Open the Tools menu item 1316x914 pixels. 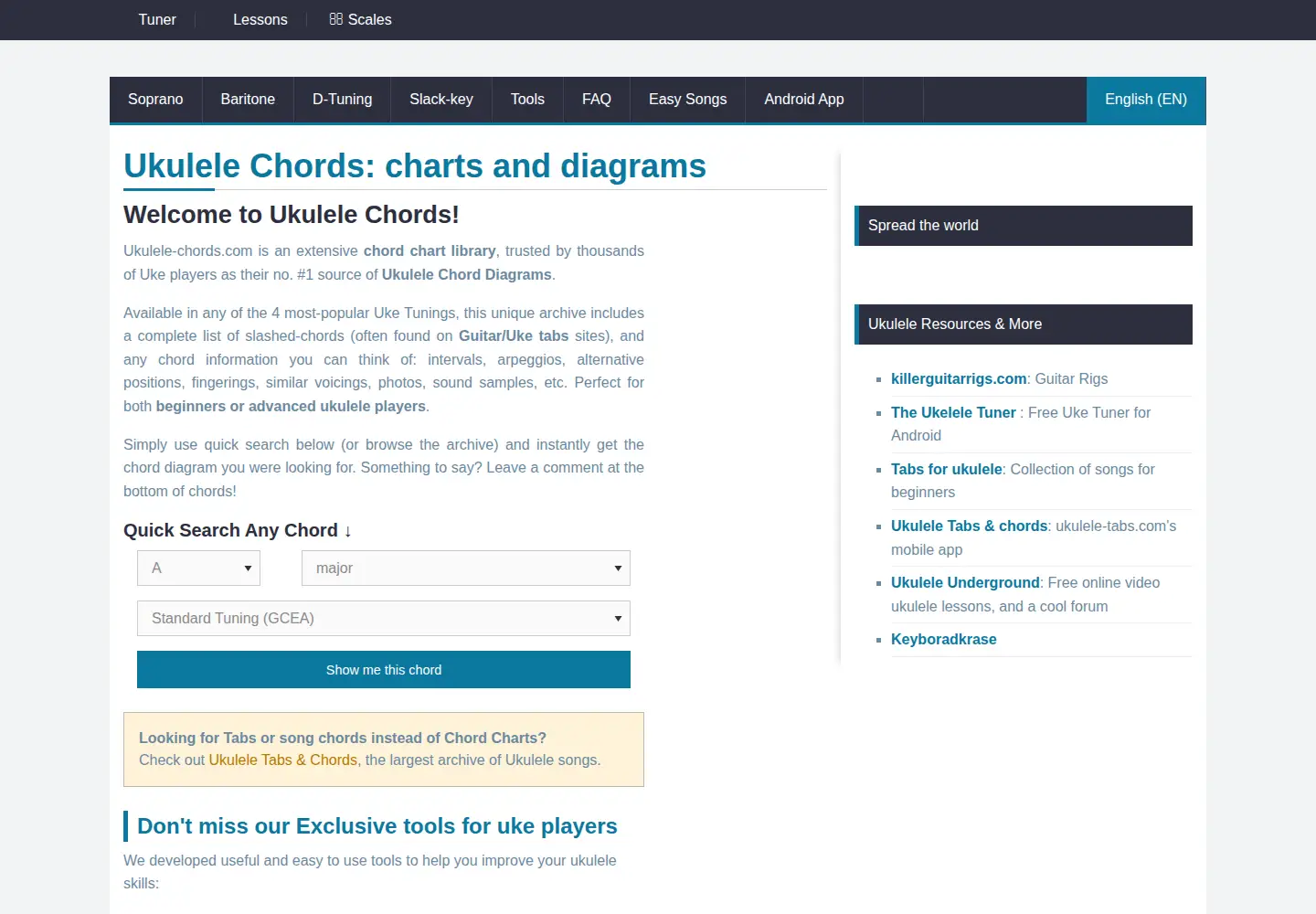[x=527, y=100]
